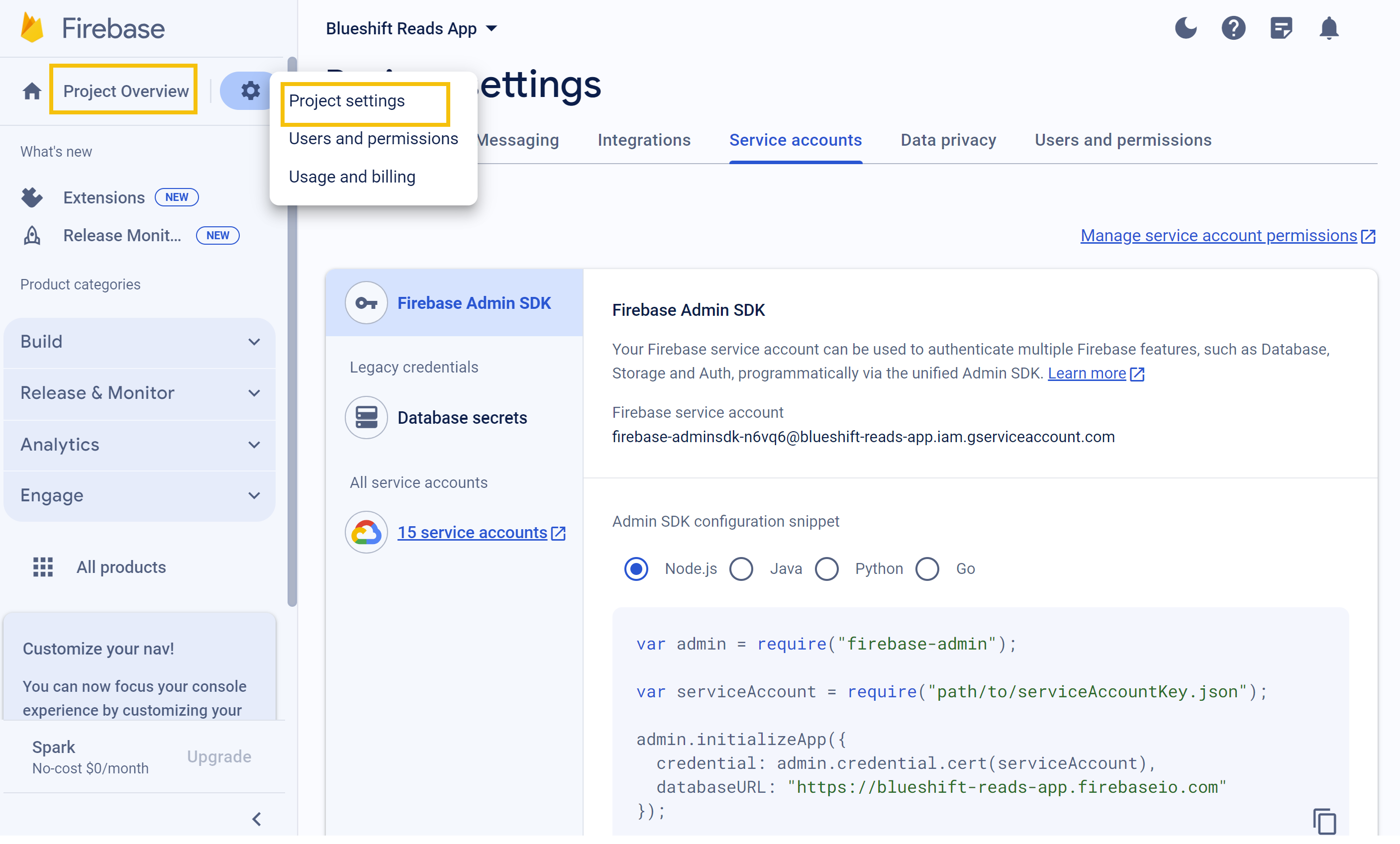Collapse the sidebar with the left chevron
The width and height of the screenshot is (1400, 844).
[256, 819]
